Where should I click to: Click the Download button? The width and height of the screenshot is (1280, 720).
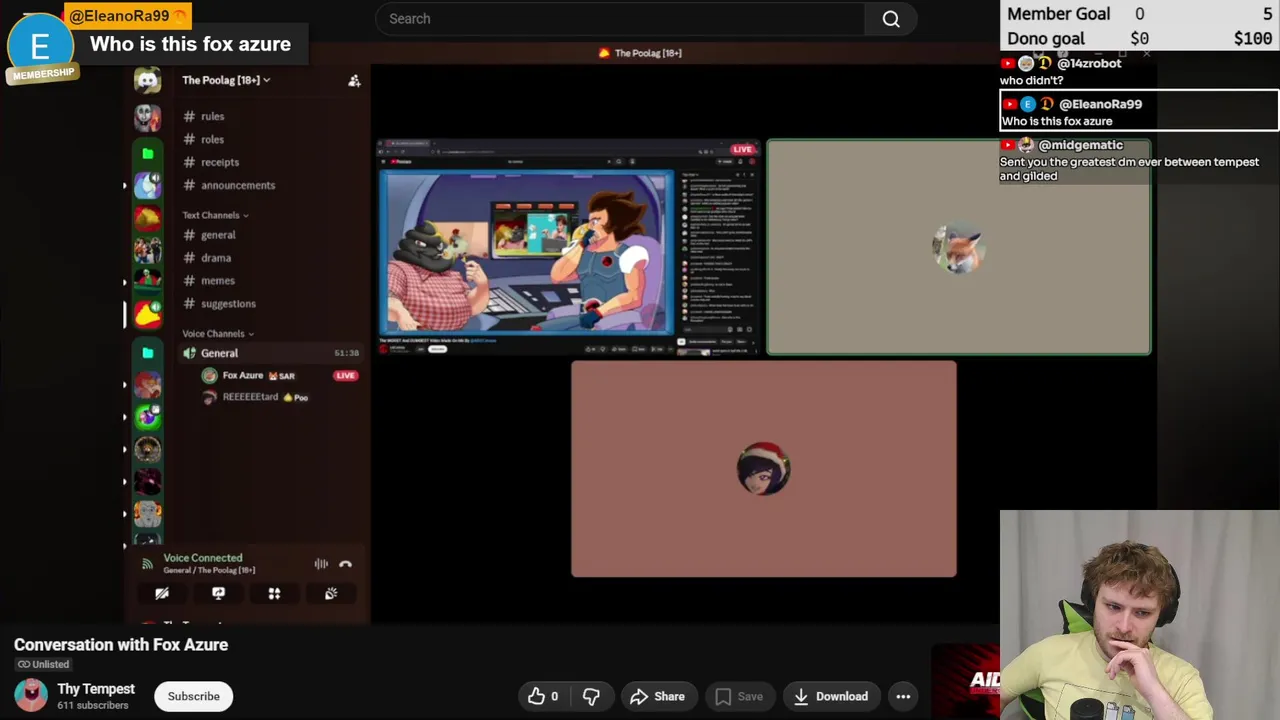click(831, 696)
